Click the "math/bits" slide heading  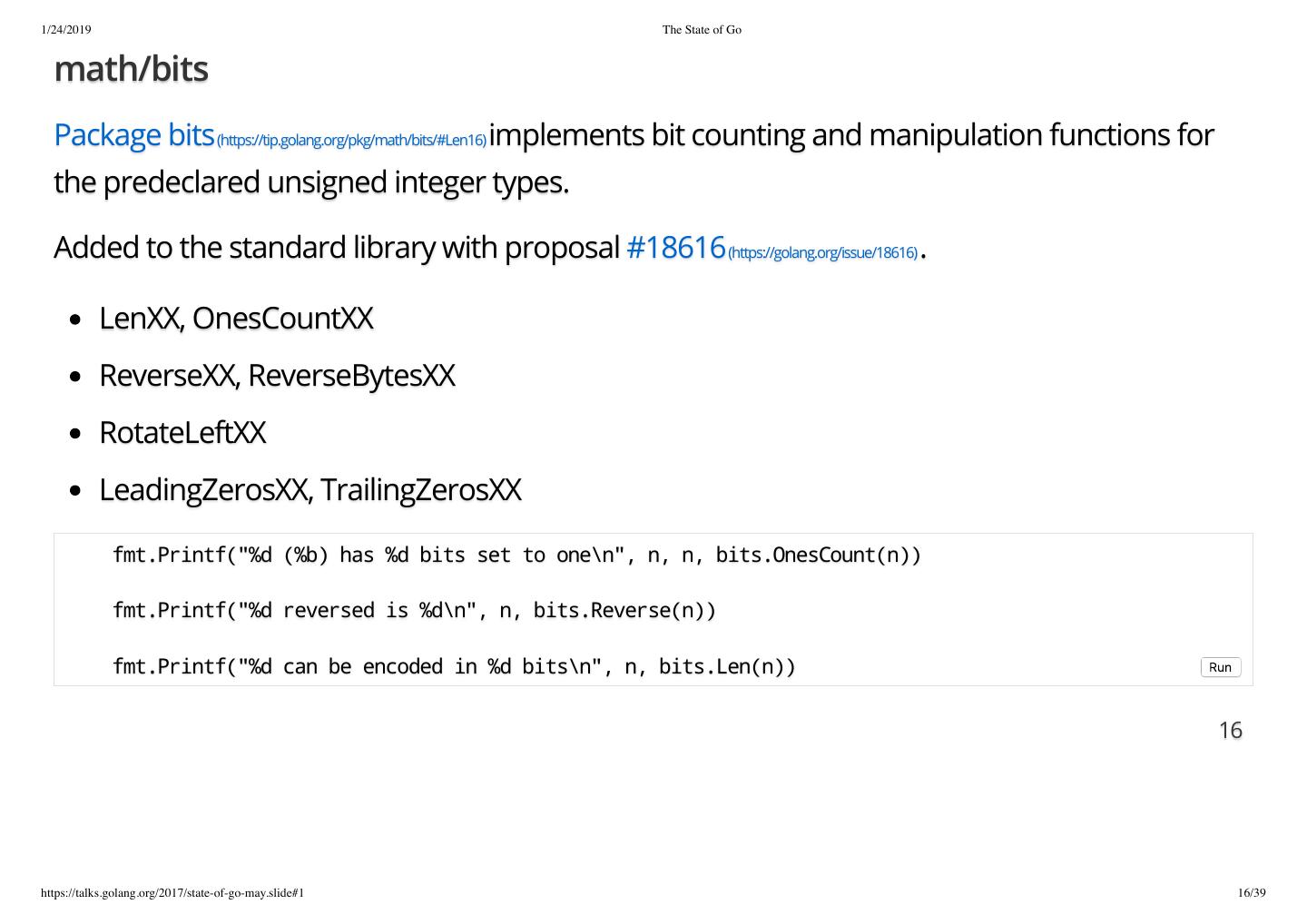click(x=132, y=69)
